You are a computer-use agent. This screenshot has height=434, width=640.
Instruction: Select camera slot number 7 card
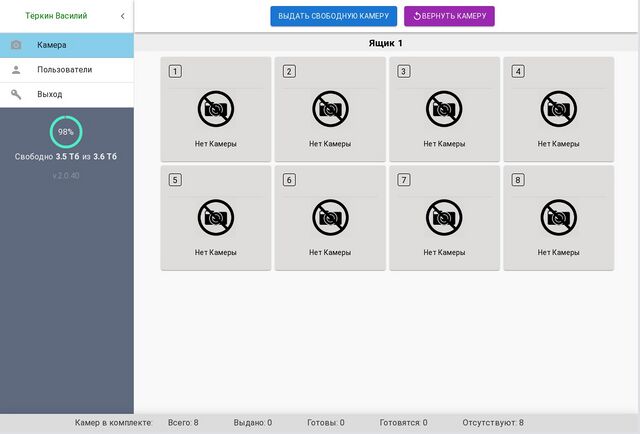coord(444,217)
